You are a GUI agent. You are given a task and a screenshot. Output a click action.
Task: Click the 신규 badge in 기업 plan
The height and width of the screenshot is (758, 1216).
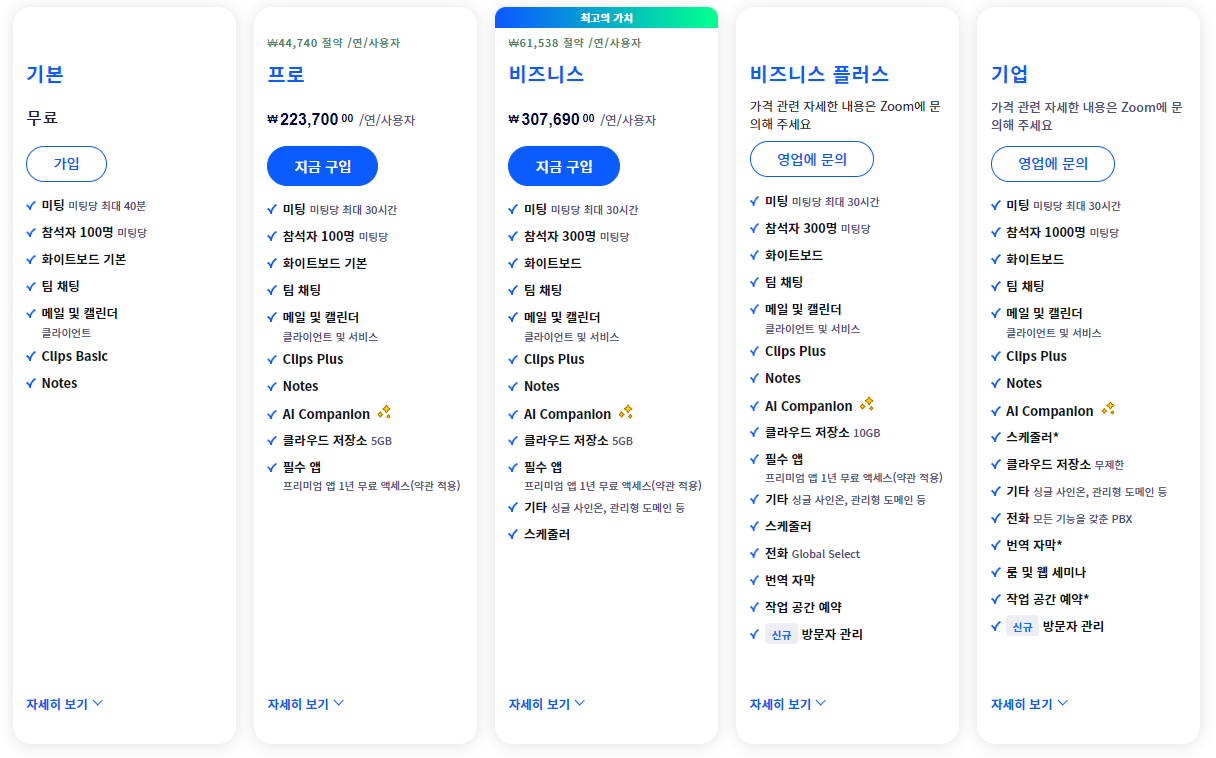[1022, 626]
